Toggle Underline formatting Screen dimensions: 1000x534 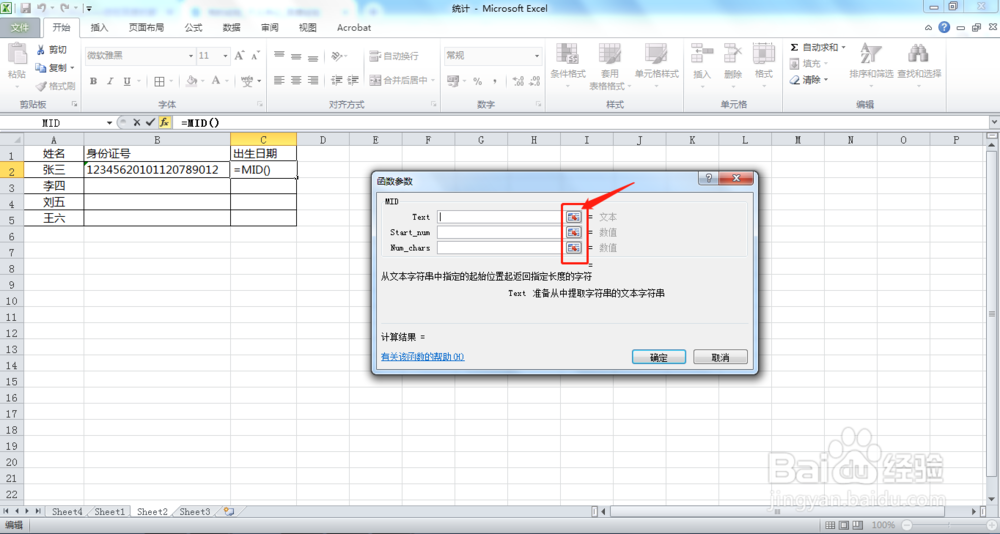[x=127, y=81]
